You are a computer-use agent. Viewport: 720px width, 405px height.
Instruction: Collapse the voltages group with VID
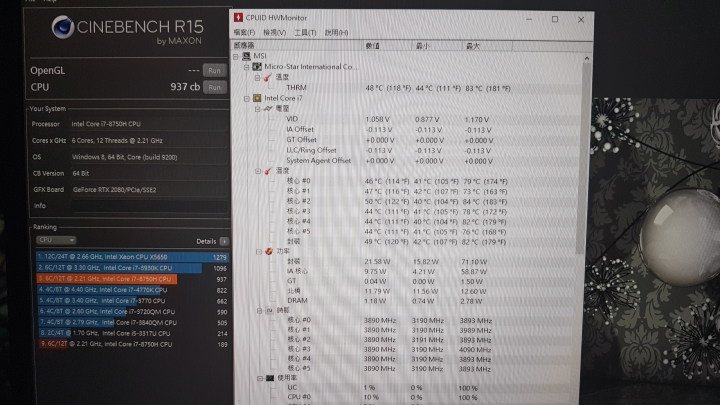pos(258,109)
